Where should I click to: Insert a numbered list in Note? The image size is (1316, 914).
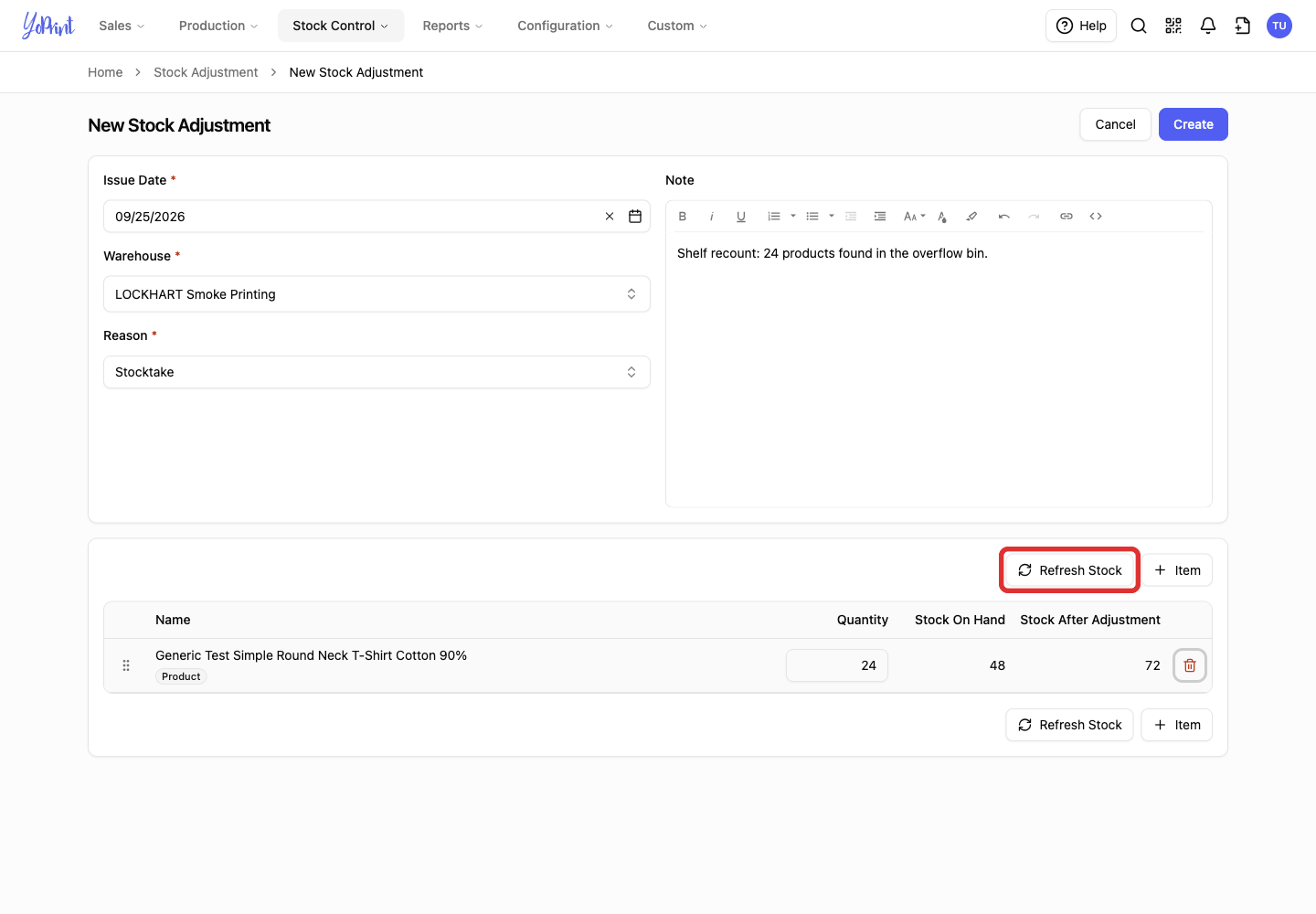pos(774,217)
